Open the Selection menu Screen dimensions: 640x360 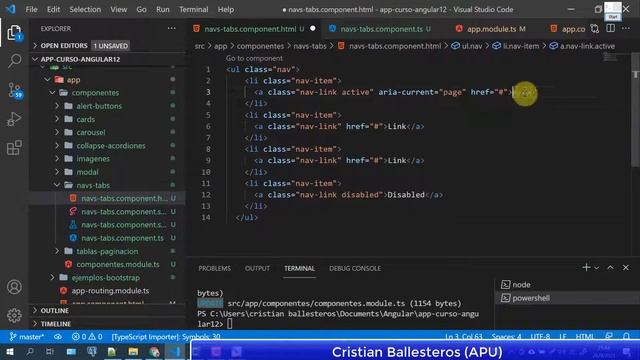(x=85, y=9)
